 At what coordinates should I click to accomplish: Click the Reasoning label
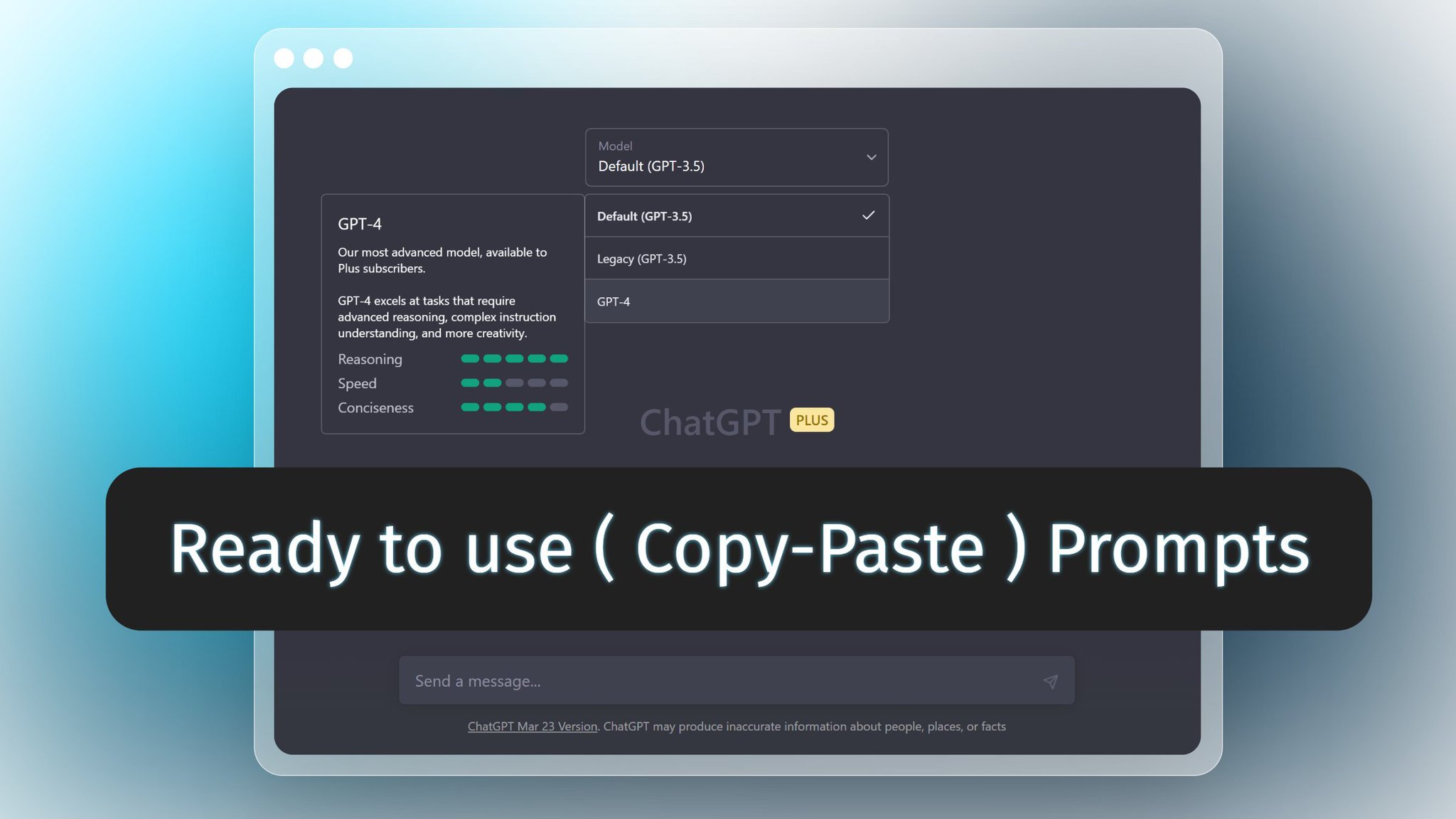370,359
